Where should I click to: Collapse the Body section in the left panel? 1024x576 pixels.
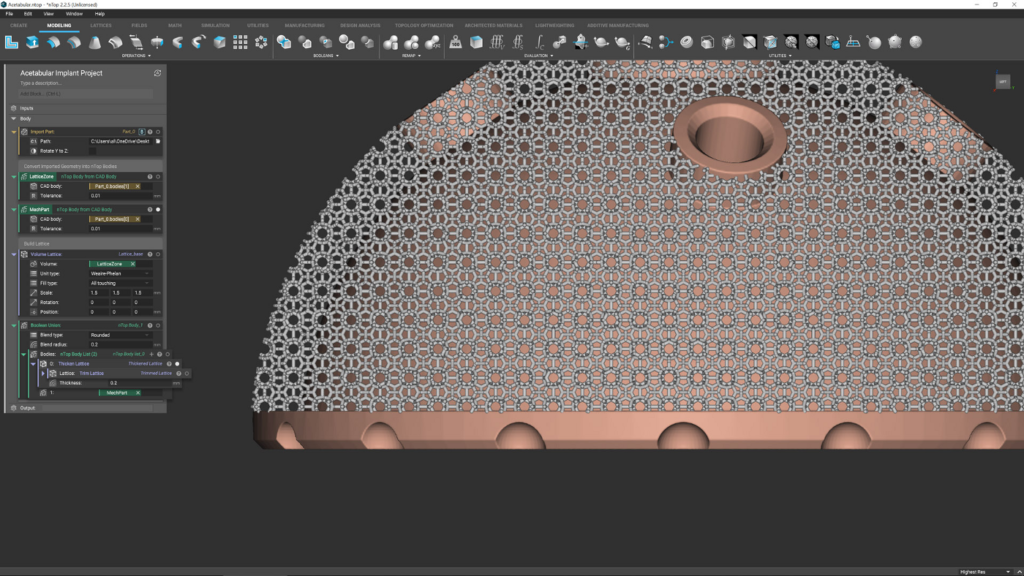[x=13, y=117]
